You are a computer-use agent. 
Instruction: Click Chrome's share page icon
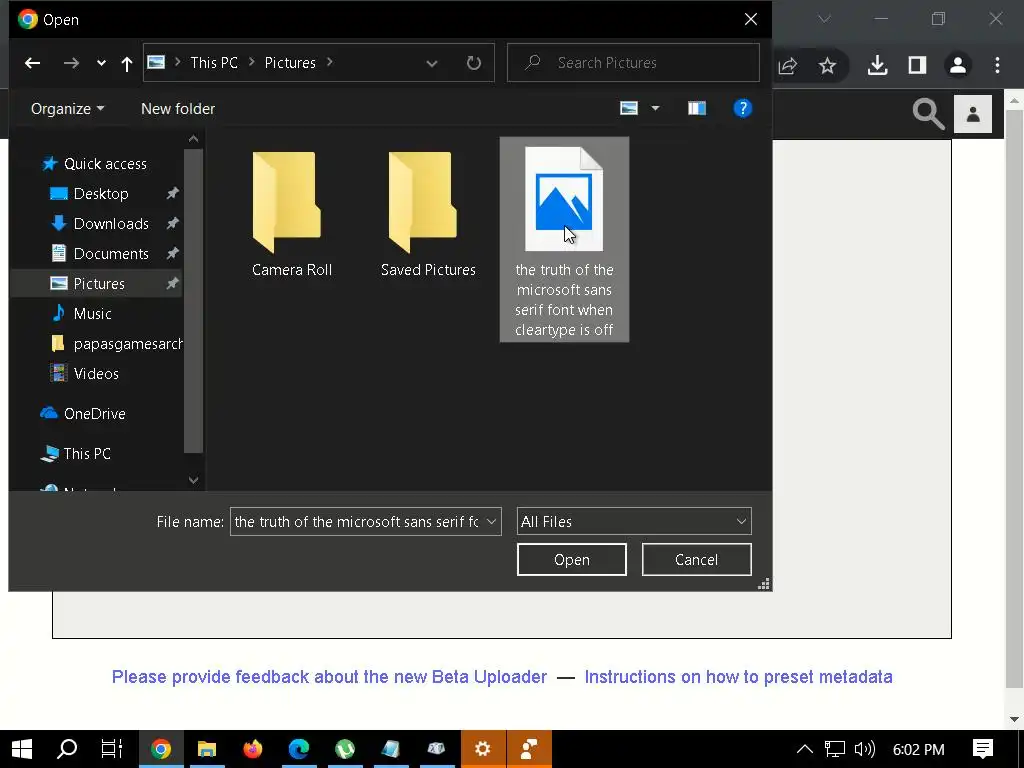[x=788, y=65]
